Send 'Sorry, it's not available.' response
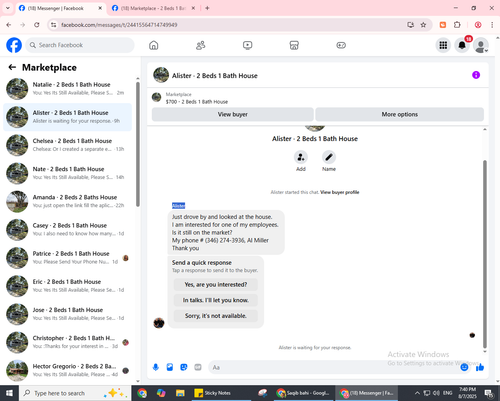 tap(216, 316)
